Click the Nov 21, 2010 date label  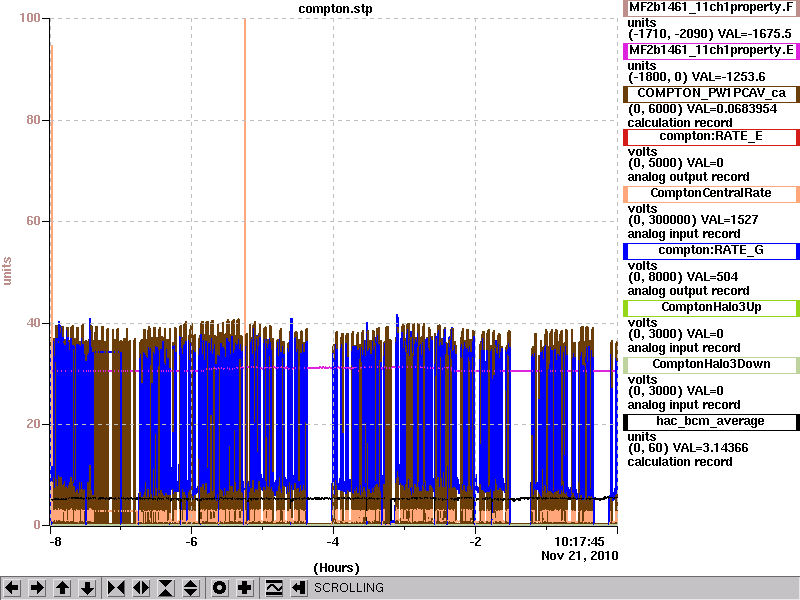[x=580, y=556]
